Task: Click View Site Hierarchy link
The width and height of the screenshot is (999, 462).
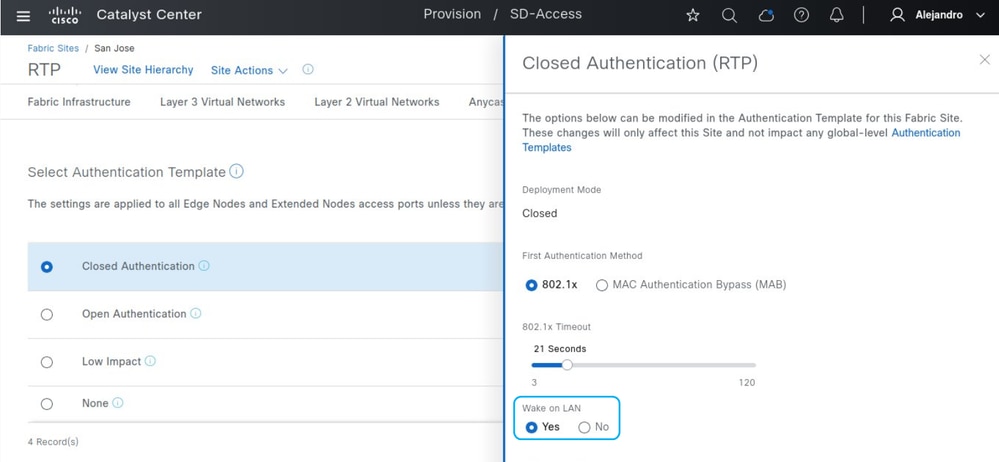Action: tap(143, 70)
